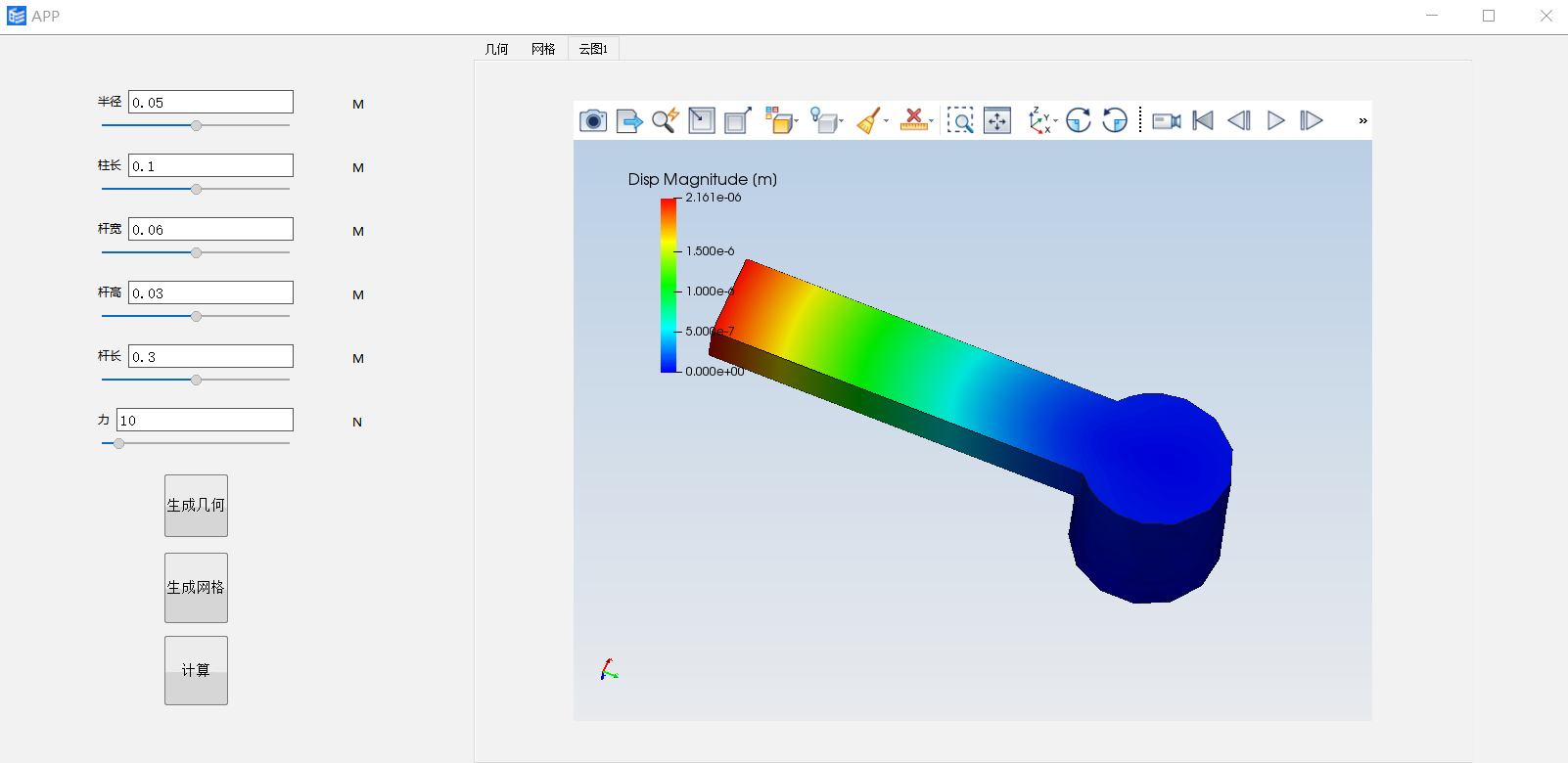
Task: Click the 半径 input field
Action: tap(210, 102)
